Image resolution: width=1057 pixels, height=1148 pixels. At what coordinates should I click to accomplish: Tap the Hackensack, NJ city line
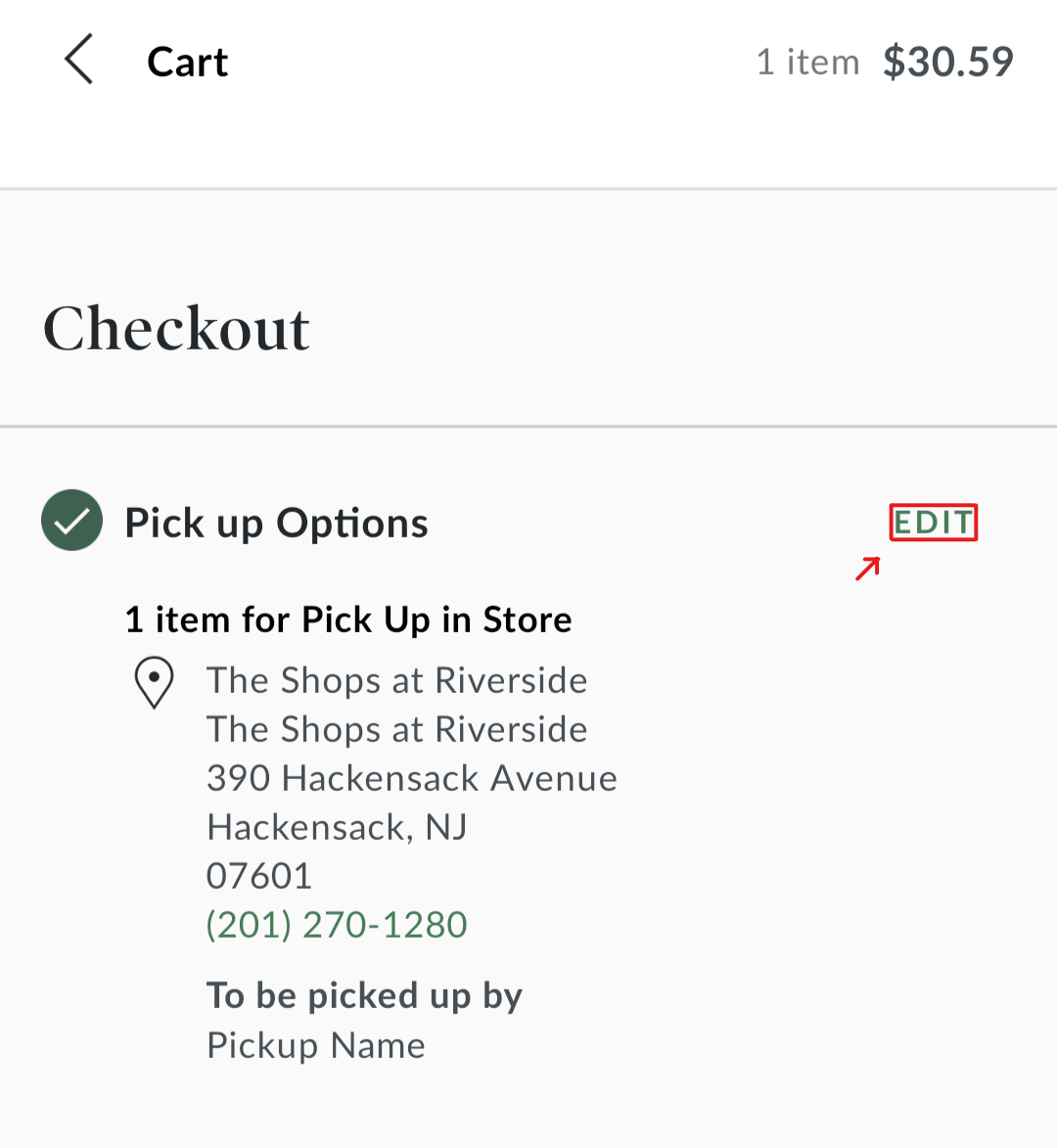[337, 827]
